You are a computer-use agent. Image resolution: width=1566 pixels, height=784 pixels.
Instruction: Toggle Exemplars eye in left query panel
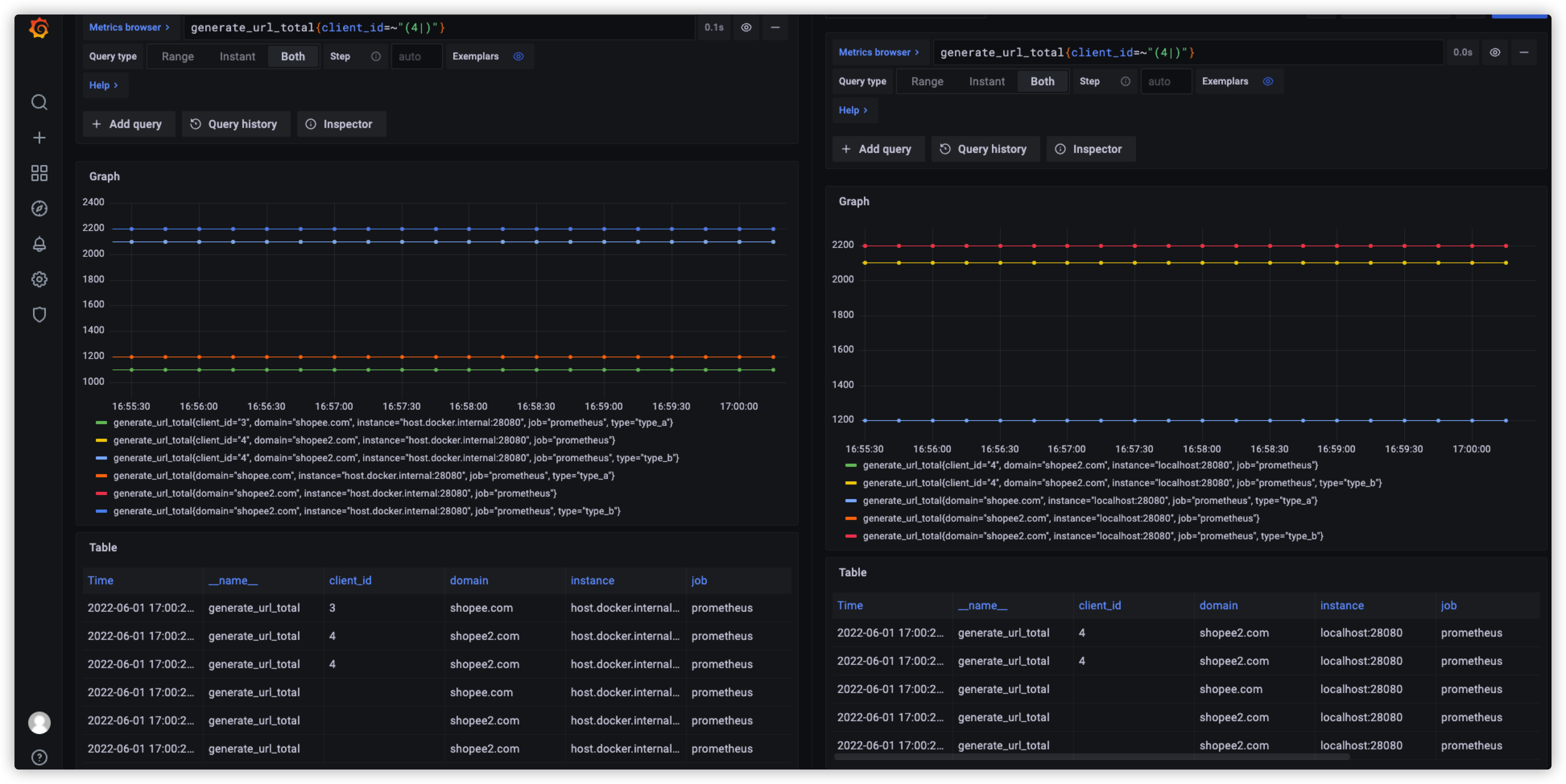point(518,56)
